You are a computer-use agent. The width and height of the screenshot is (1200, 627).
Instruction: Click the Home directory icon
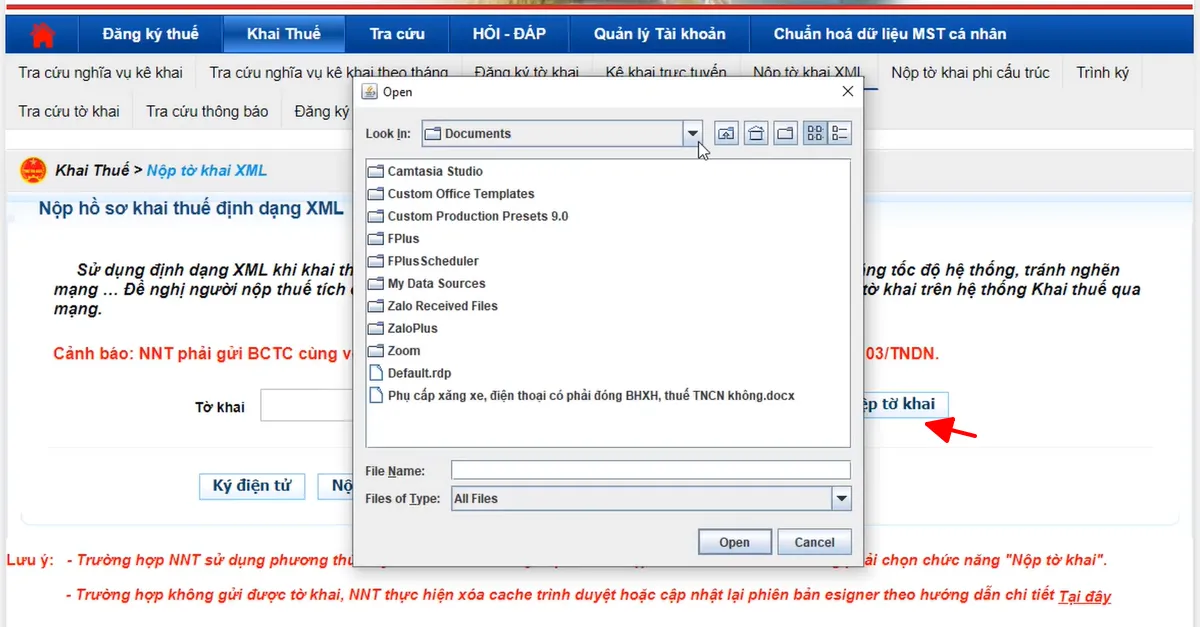point(757,133)
